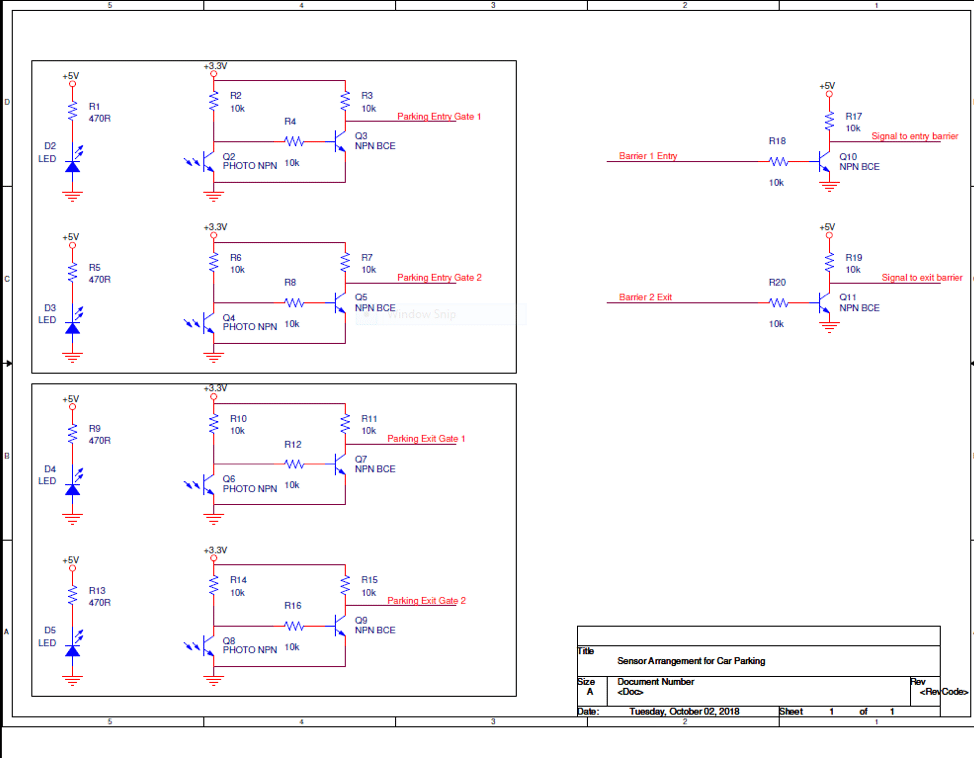Viewport: 974px width, 758px height.
Task: Select the Parking Entry Gate 1 net label
Action: click(x=438, y=116)
